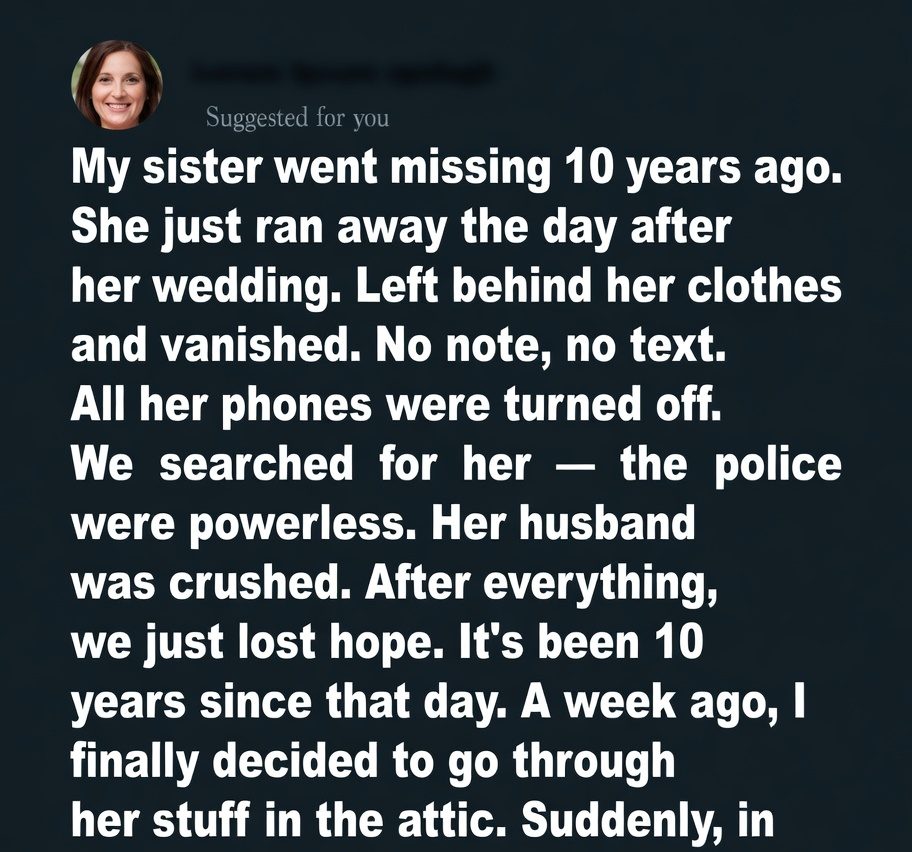Click the word 'vanished.' in the post
This screenshot has width=912, height=852.
tap(260, 346)
